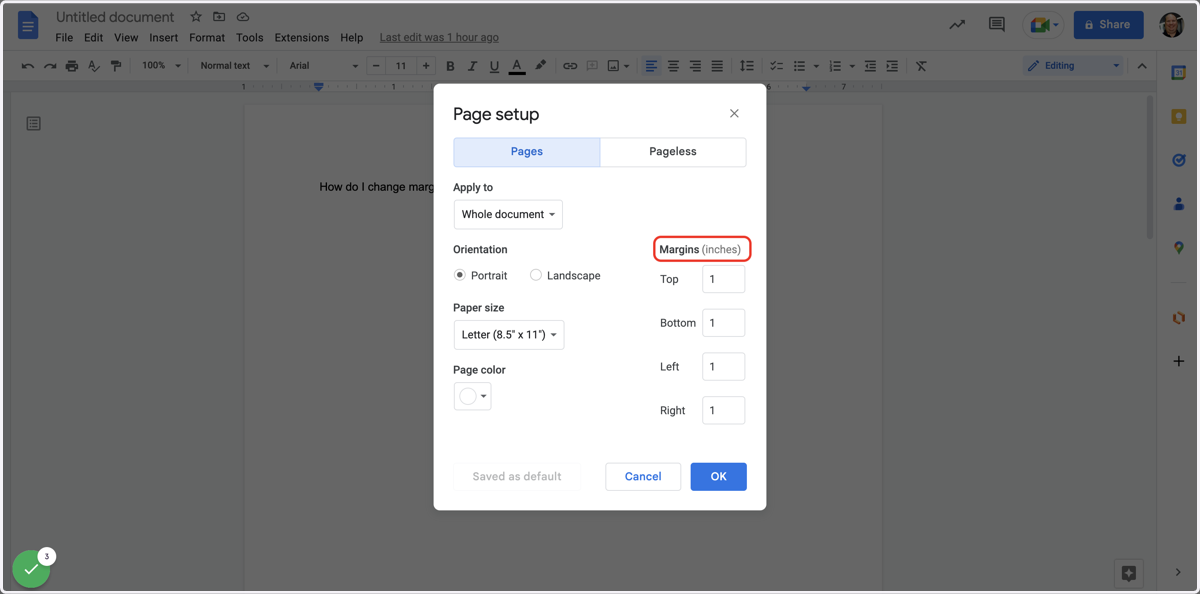
Task: Align text left
Action: pyautogui.click(x=651, y=66)
